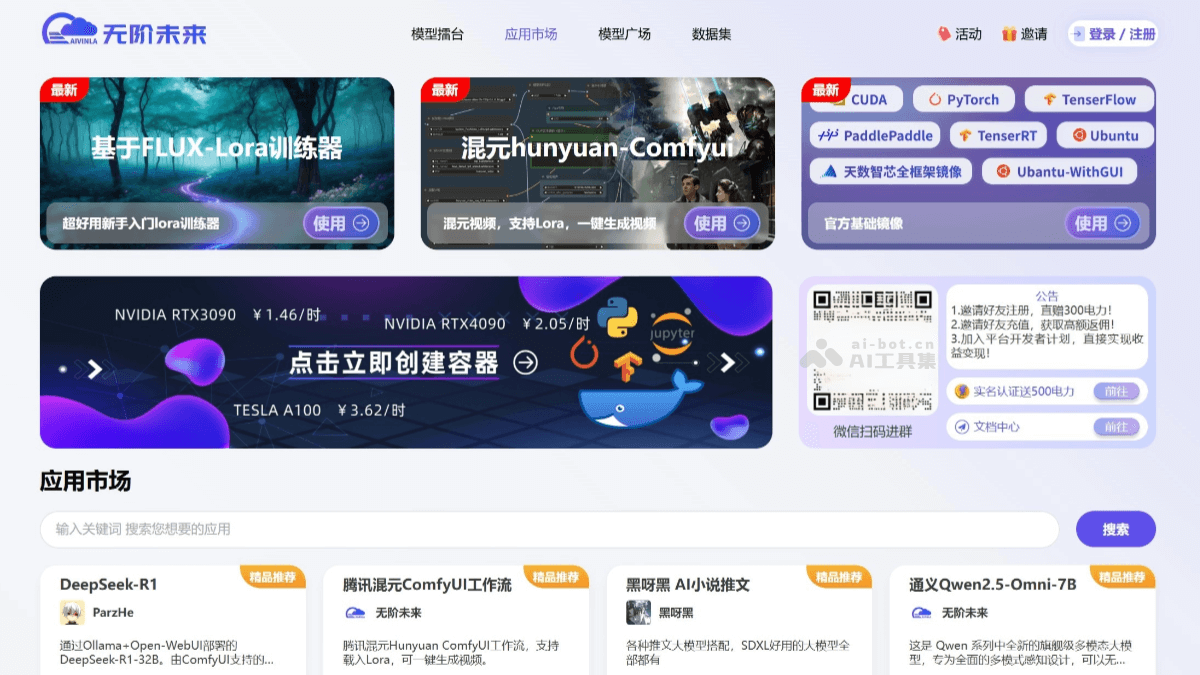Click the keyword search input field

tap(548, 528)
